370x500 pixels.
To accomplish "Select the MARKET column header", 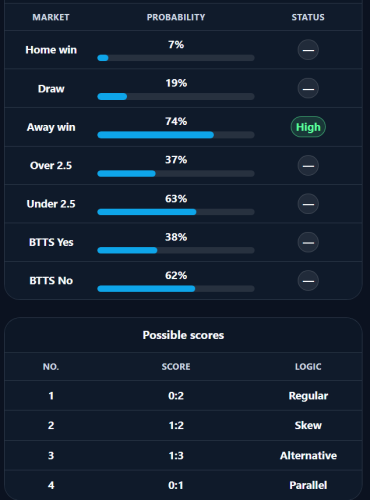I will 51,17.
